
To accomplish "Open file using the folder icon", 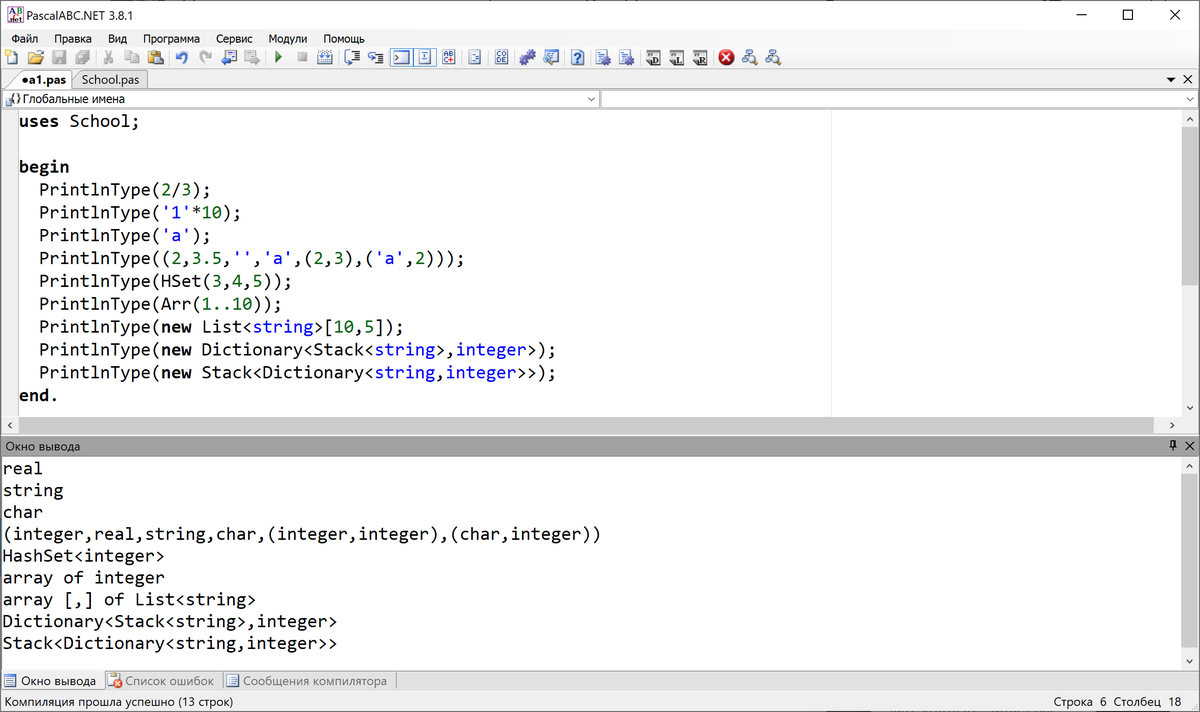I will [35, 58].
